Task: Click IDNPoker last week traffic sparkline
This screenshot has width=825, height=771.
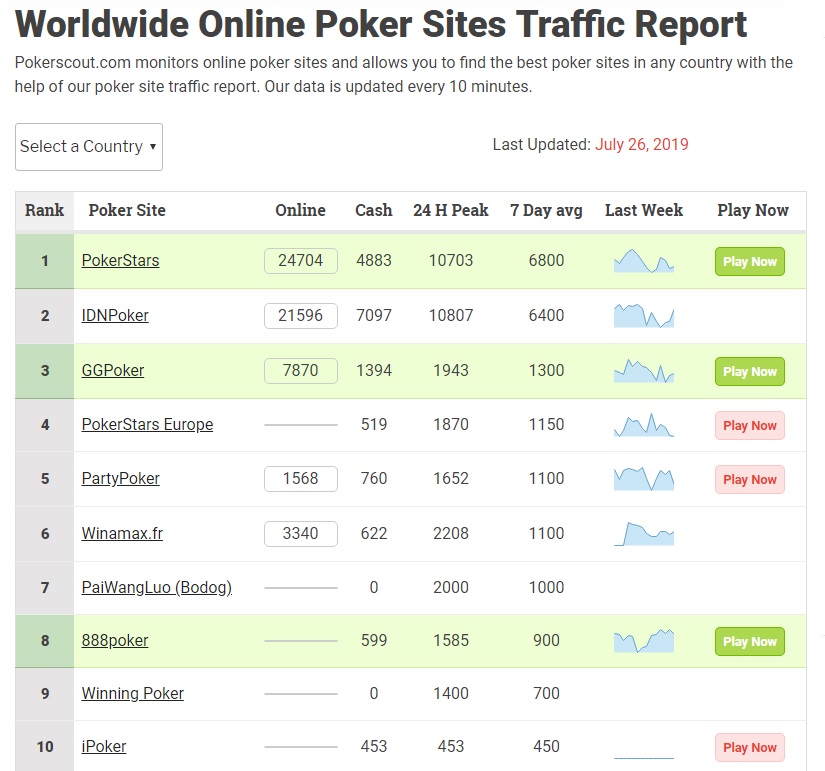Action: coord(644,316)
